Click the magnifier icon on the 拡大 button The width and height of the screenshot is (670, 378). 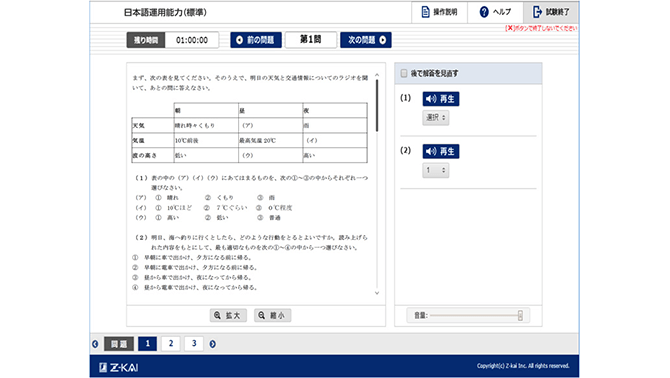pos(217,316)
